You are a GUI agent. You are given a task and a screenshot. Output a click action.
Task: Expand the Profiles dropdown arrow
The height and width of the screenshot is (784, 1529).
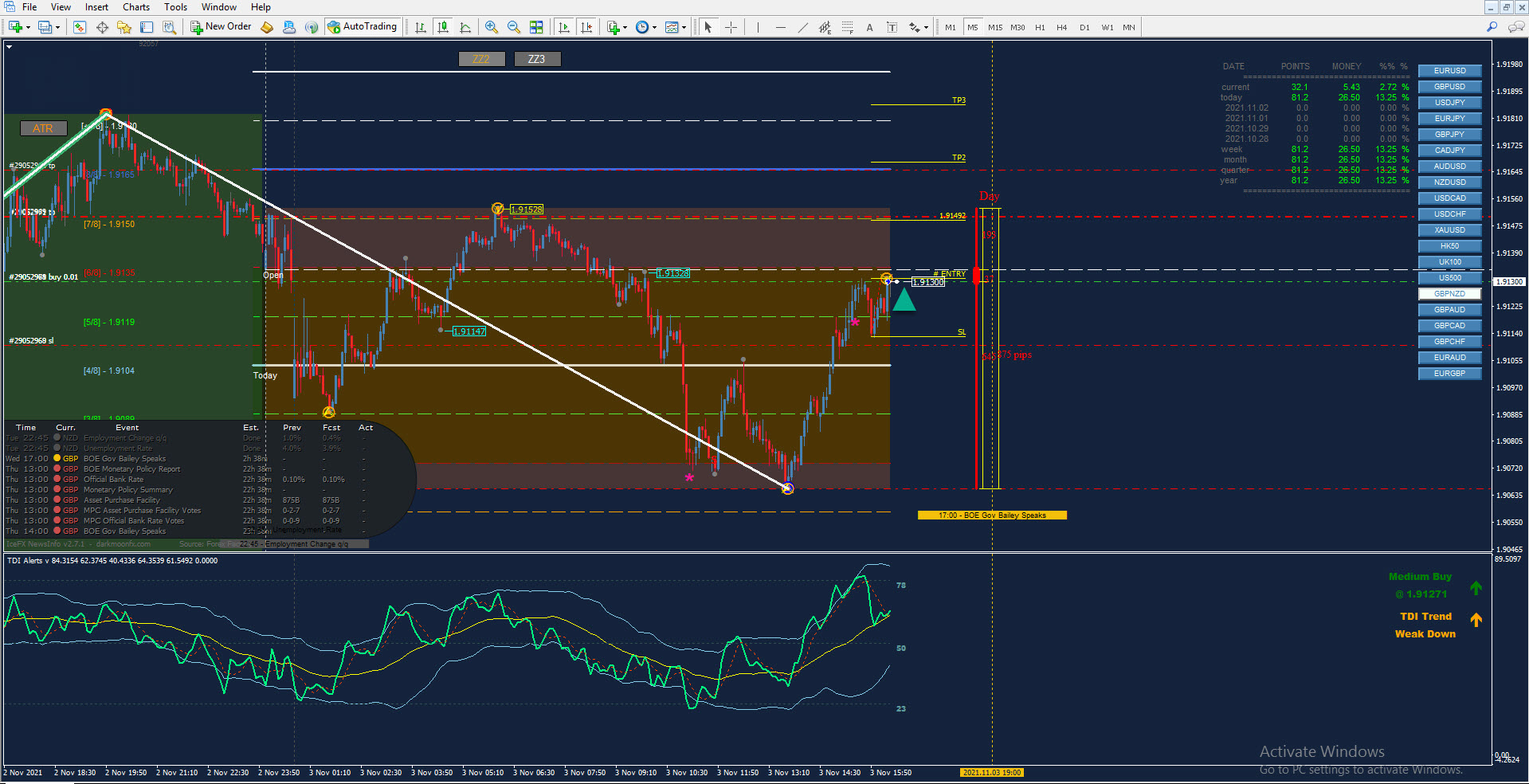pos(57,28)
